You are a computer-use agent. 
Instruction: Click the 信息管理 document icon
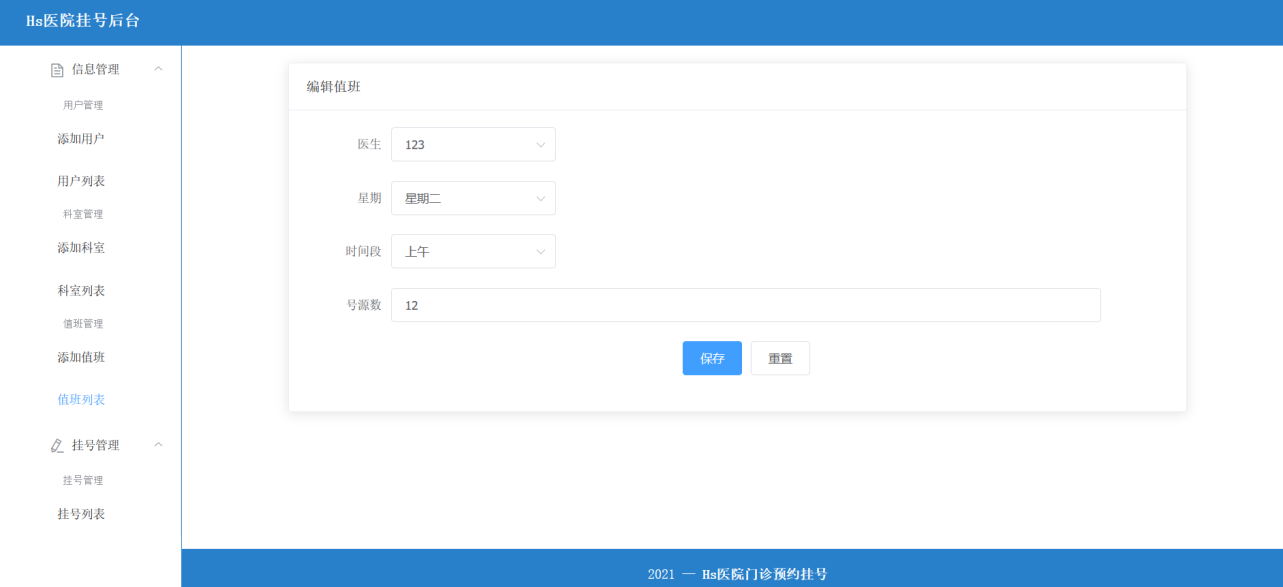57,70
